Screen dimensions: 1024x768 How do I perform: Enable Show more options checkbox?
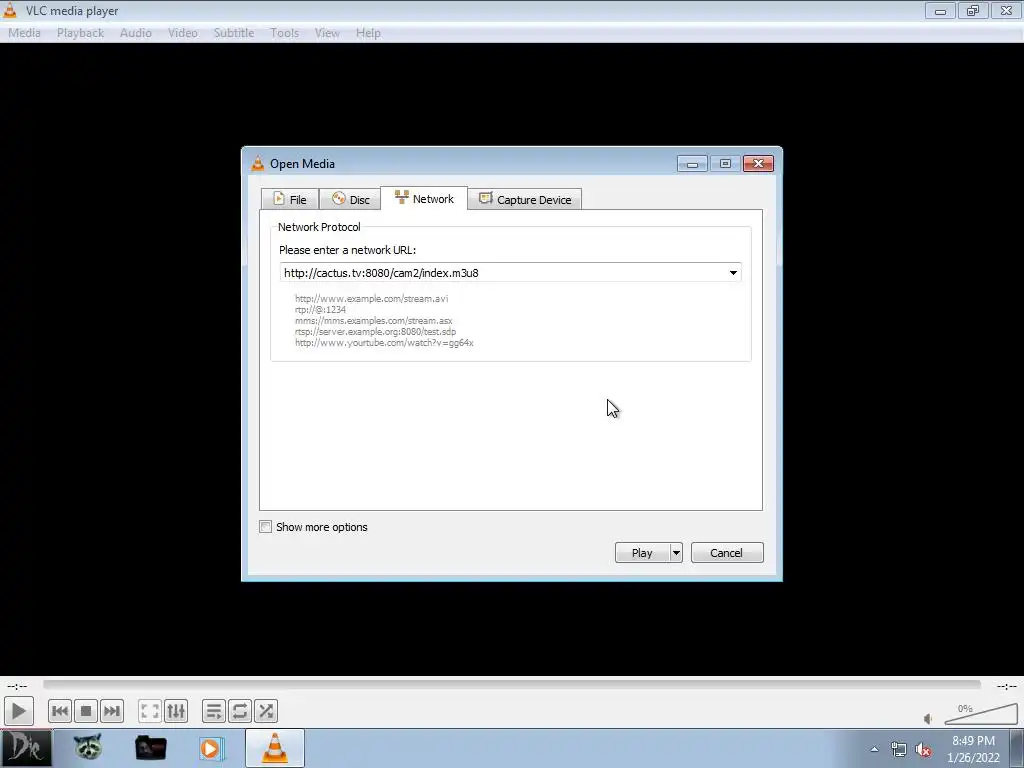265,527
